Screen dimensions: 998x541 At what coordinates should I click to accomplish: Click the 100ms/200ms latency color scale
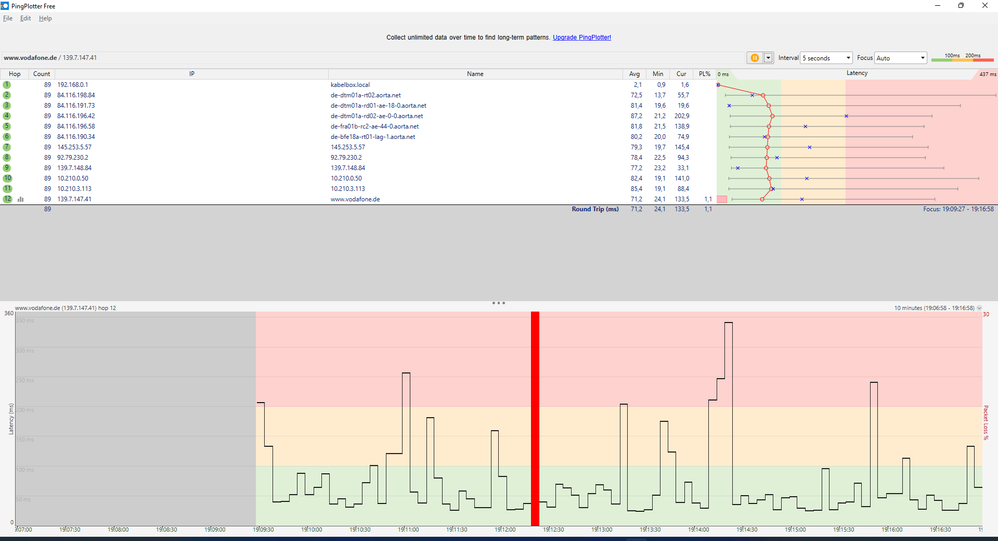click(962, 58)
